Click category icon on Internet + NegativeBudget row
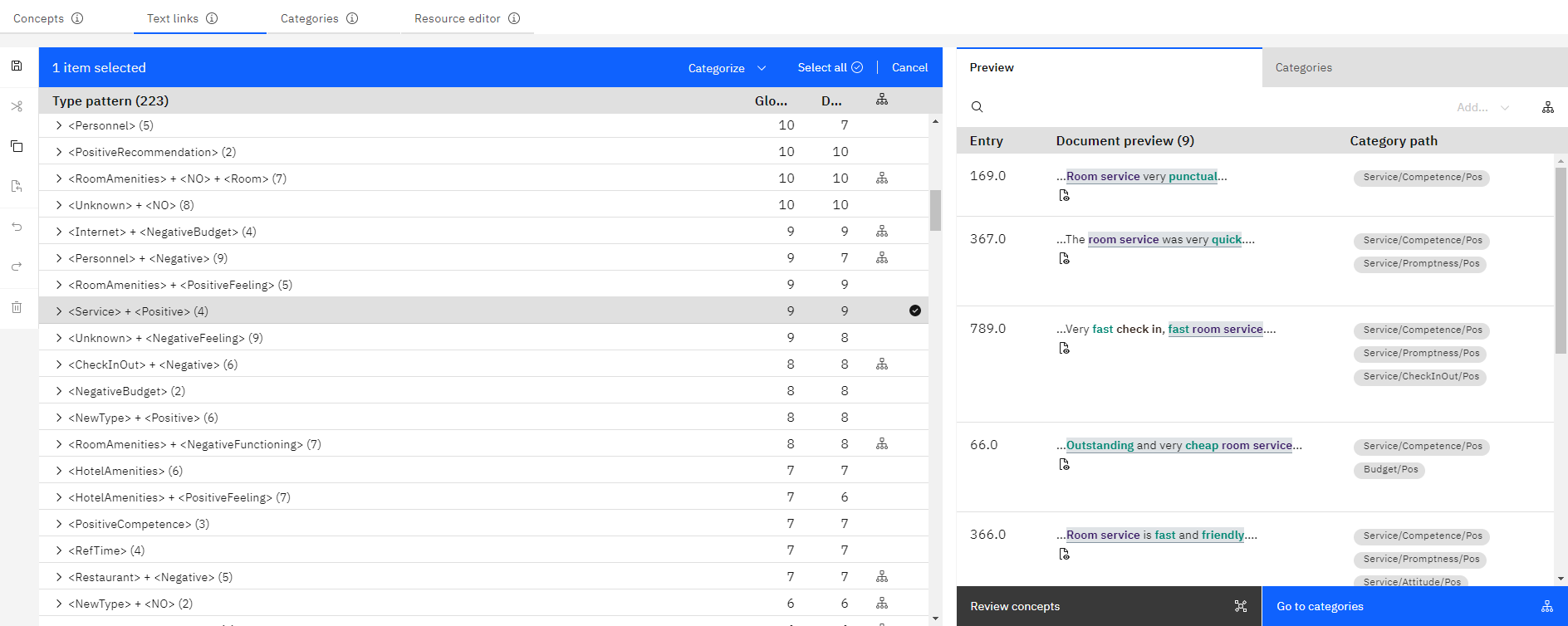Screen dimensions: 1568x626 [x=882, y=231]
